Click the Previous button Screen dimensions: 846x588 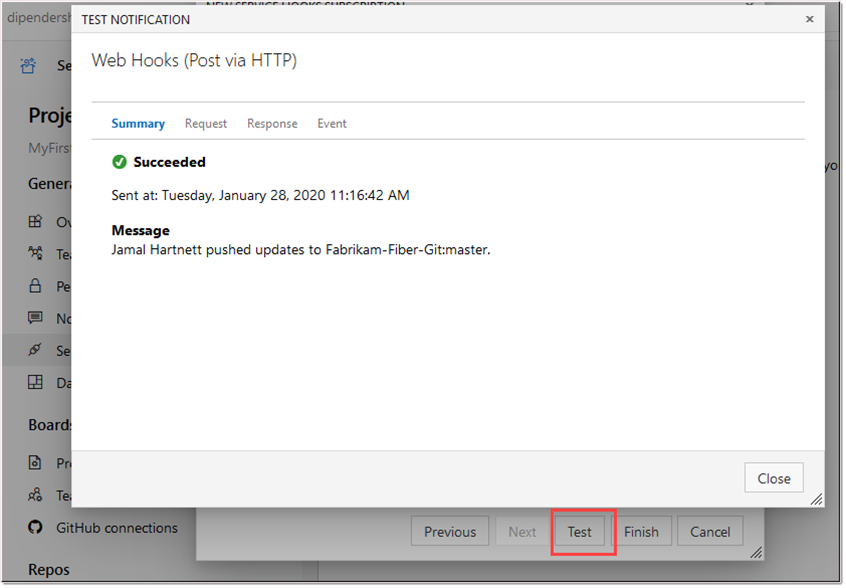coord(449,531)
